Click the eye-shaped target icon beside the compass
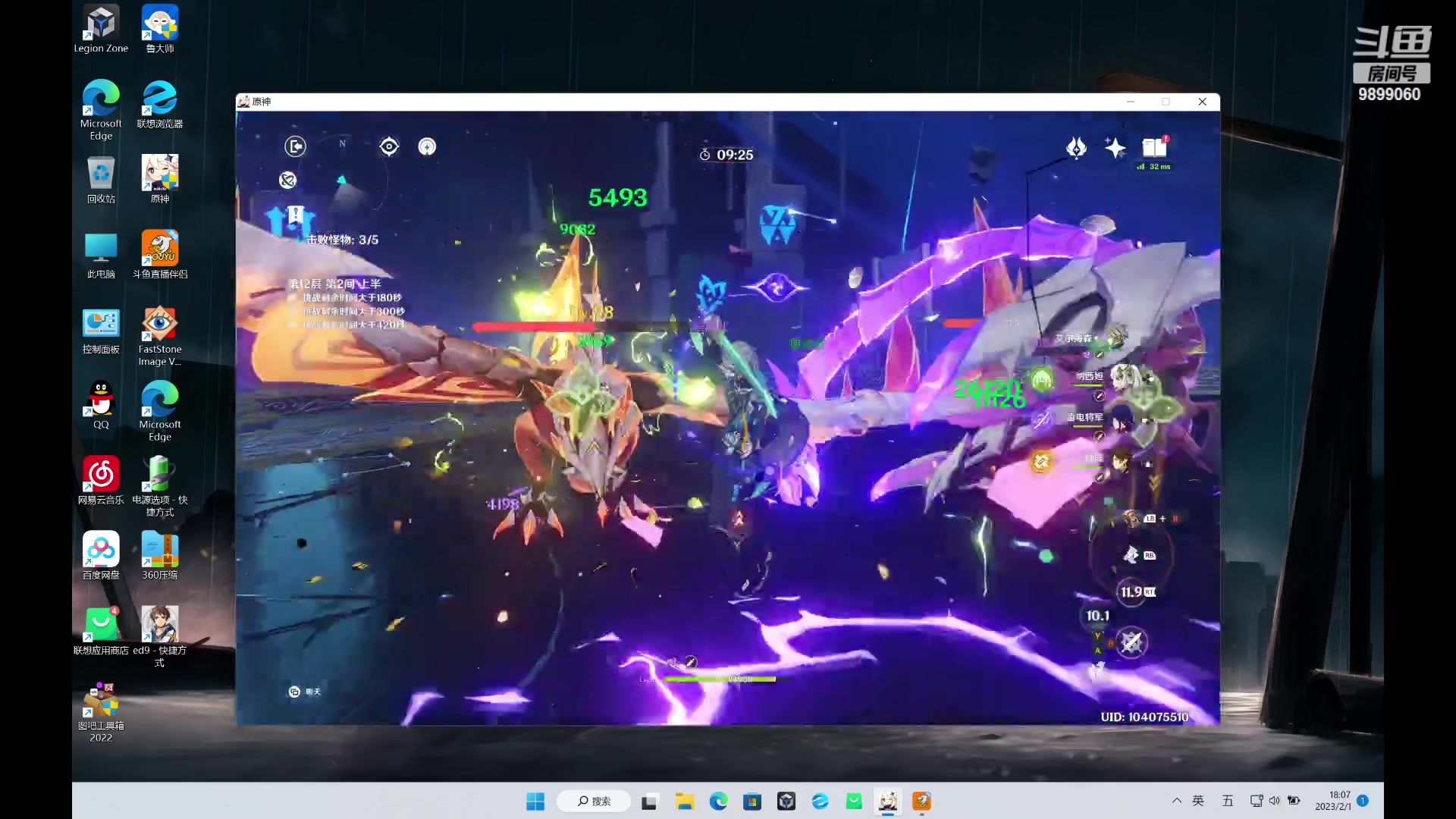This screenshot has height=819, width=1456. (389, 146)
